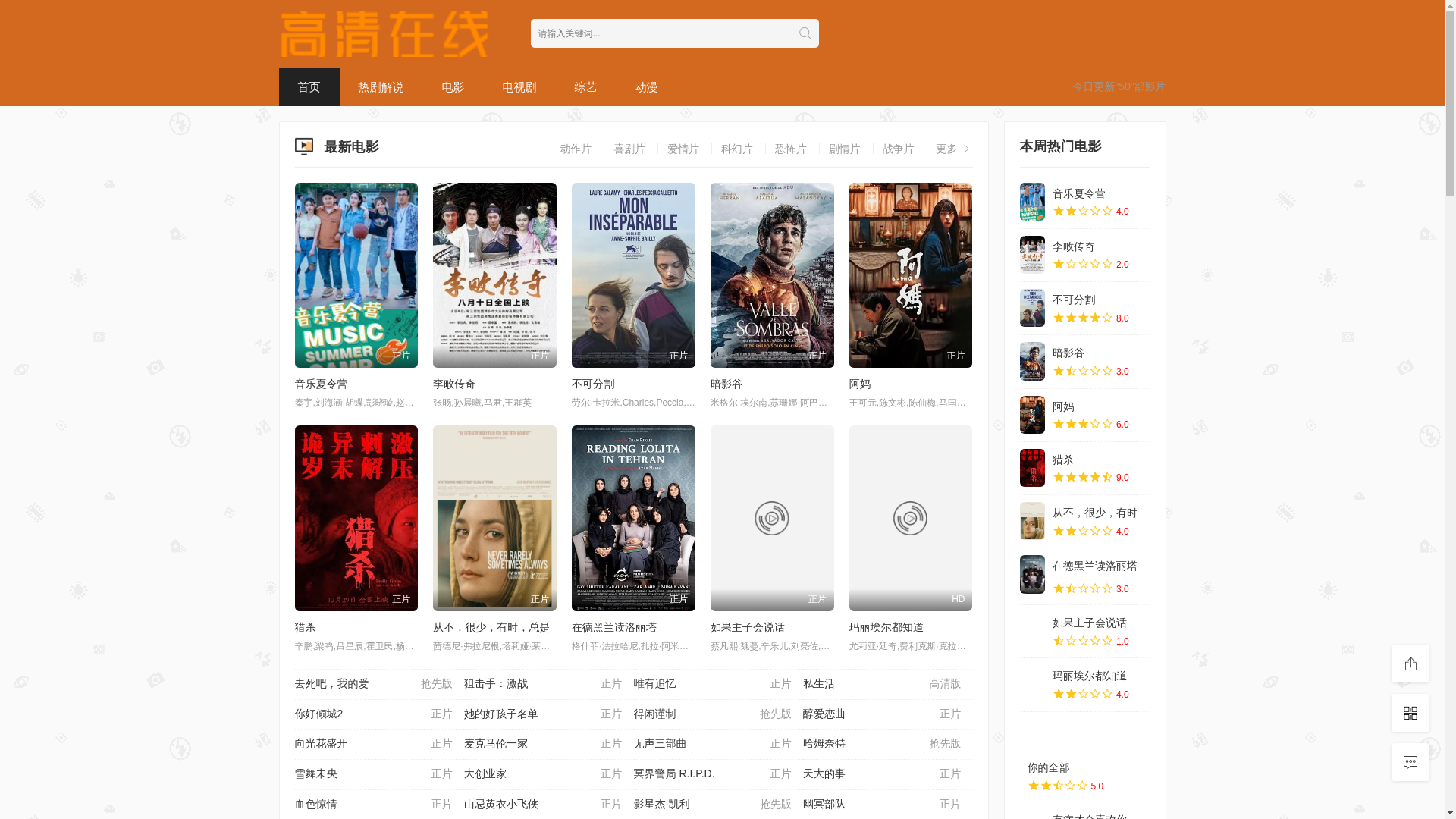The height and width of the screenshot is (819, 1456).
Task: Filter by 科幻片 category
Action: (737, 149)
